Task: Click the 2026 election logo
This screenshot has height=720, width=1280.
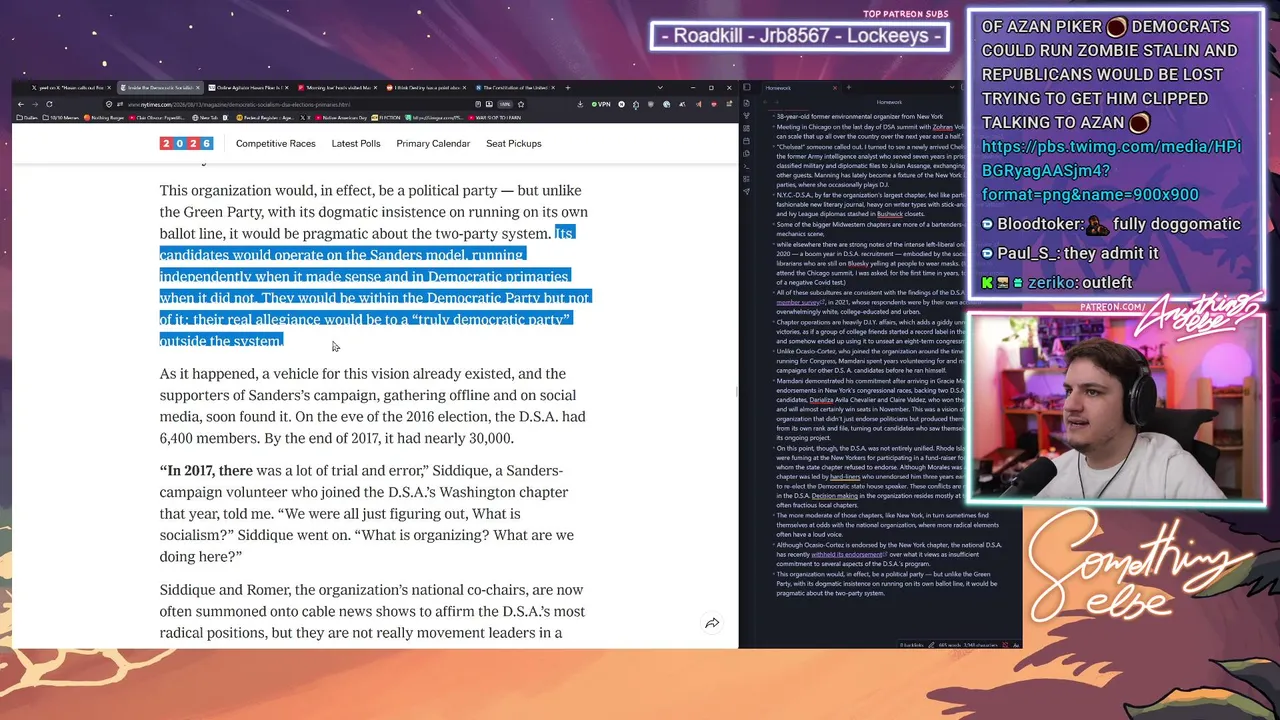Action: (x=186, y=143)
